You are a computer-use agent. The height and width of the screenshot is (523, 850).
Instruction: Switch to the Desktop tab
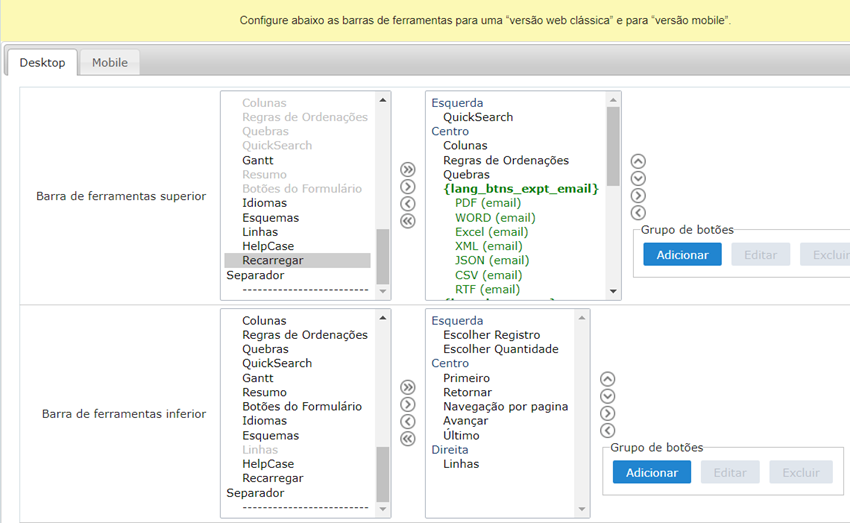tap(42, 62)
